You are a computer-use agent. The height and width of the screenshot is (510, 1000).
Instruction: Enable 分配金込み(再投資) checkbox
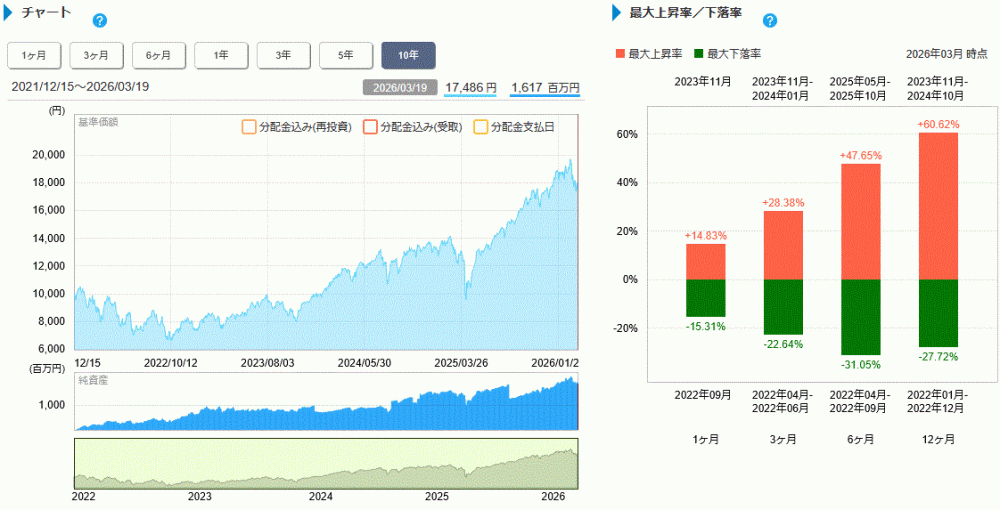(248, 127)
